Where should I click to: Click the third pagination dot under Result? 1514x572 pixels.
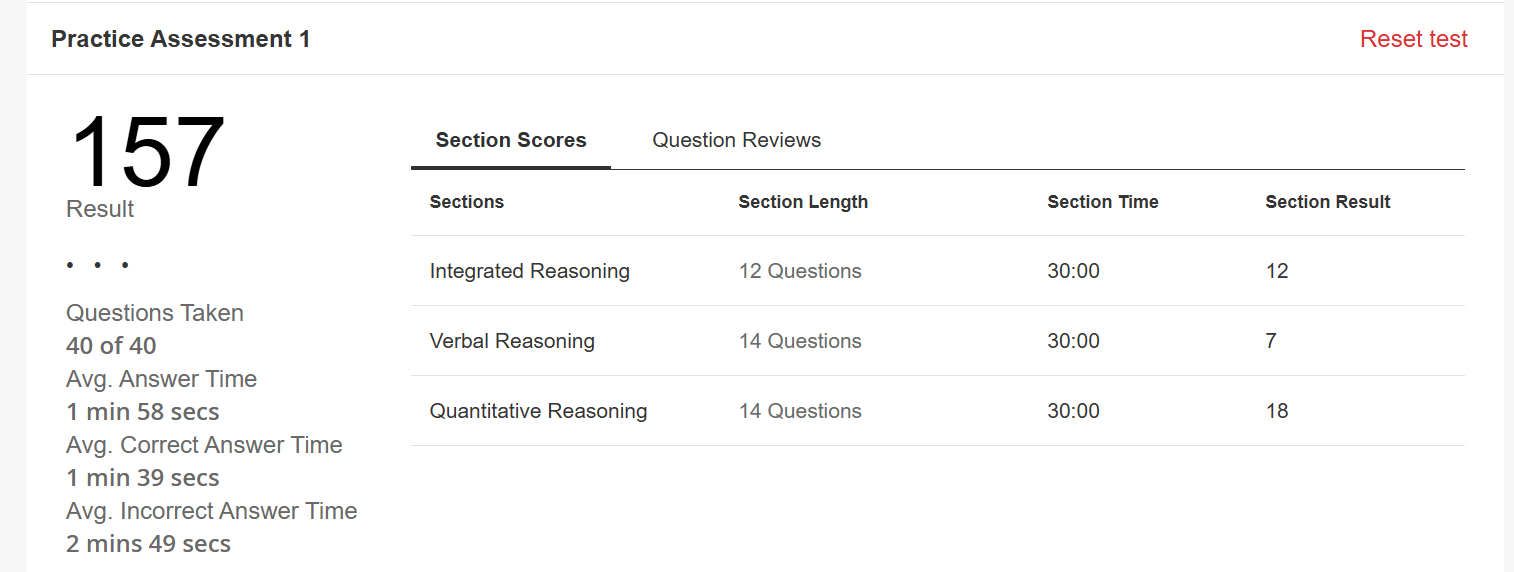[125, 265]
